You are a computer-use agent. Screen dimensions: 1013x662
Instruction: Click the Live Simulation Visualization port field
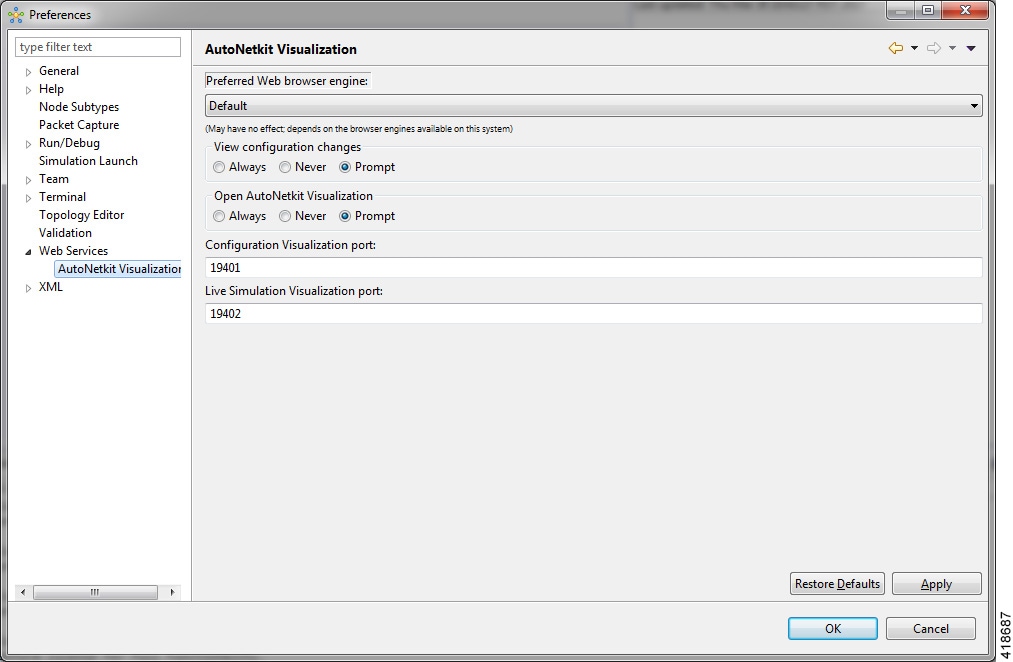(x=594, y=314)
